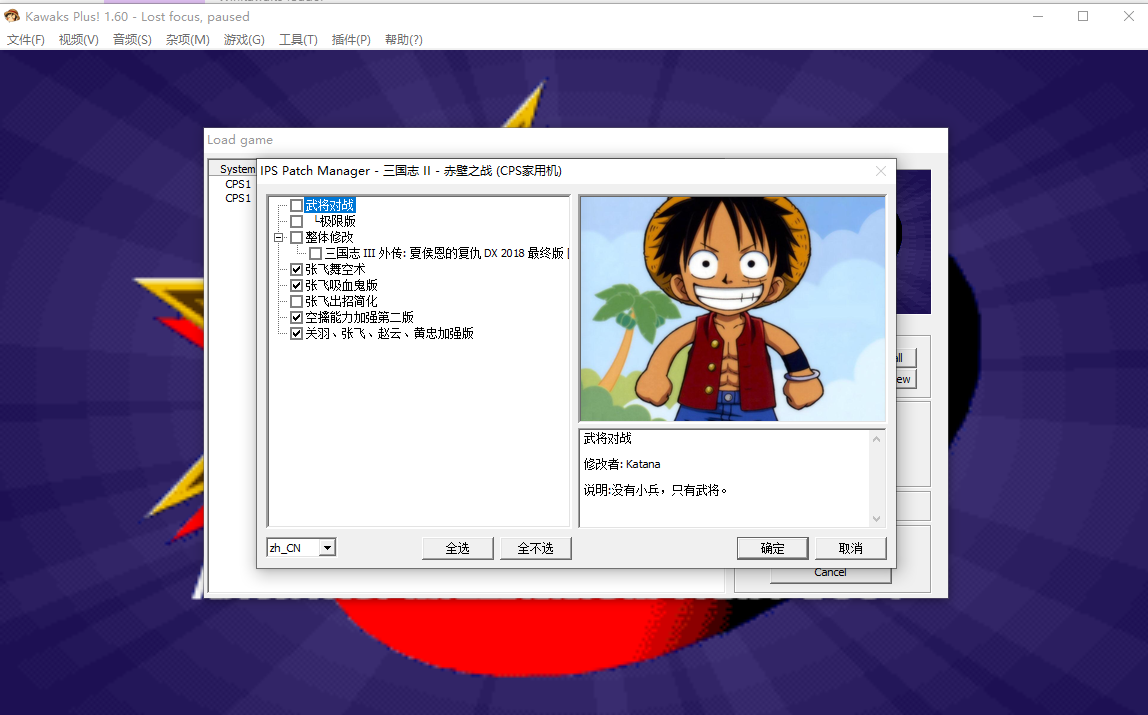The width and height of the screenshot is (1148, 715).
Task: Close the Kawaks Plus window
Action: click(1128, 16)
